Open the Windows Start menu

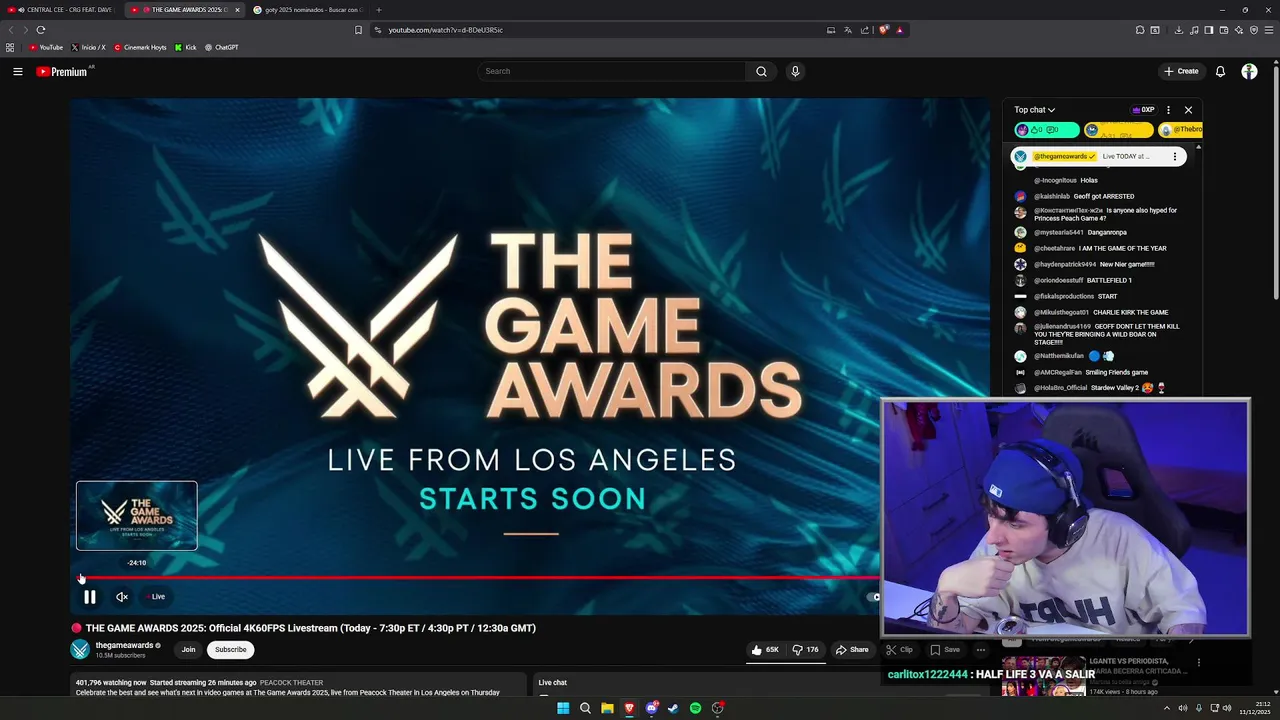(563, 708)
